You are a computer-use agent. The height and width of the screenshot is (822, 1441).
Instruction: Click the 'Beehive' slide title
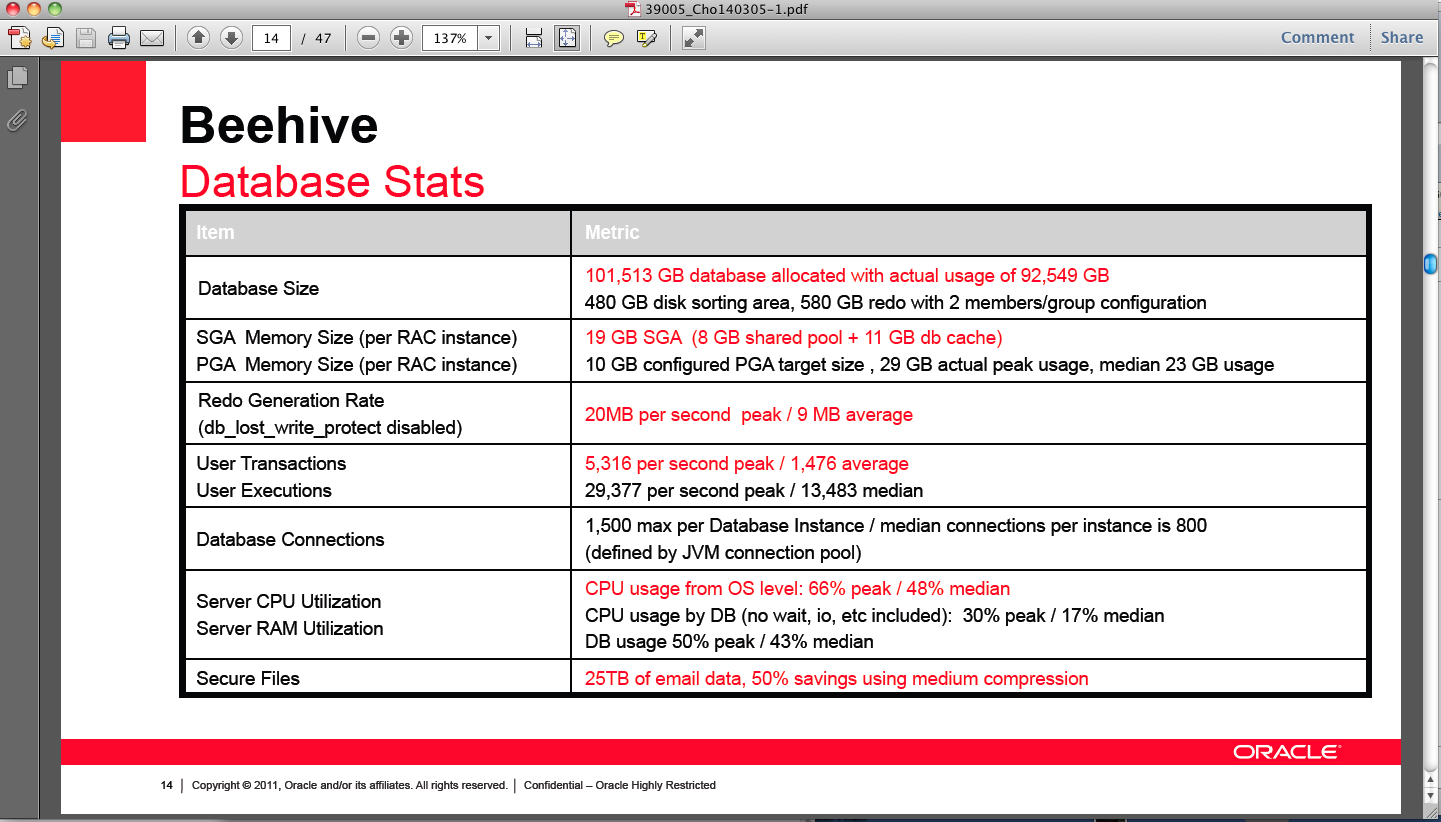click(x=279, y=125)
